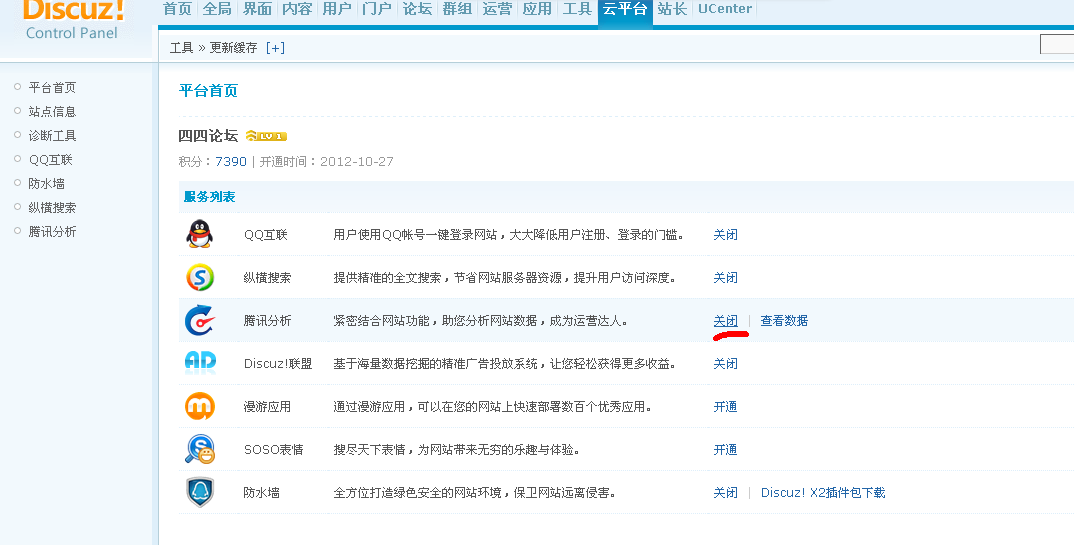Screen dimensions: 1074x545
Task: Open 查看数据 for 腾讯分析
Action: pos(784,320)
